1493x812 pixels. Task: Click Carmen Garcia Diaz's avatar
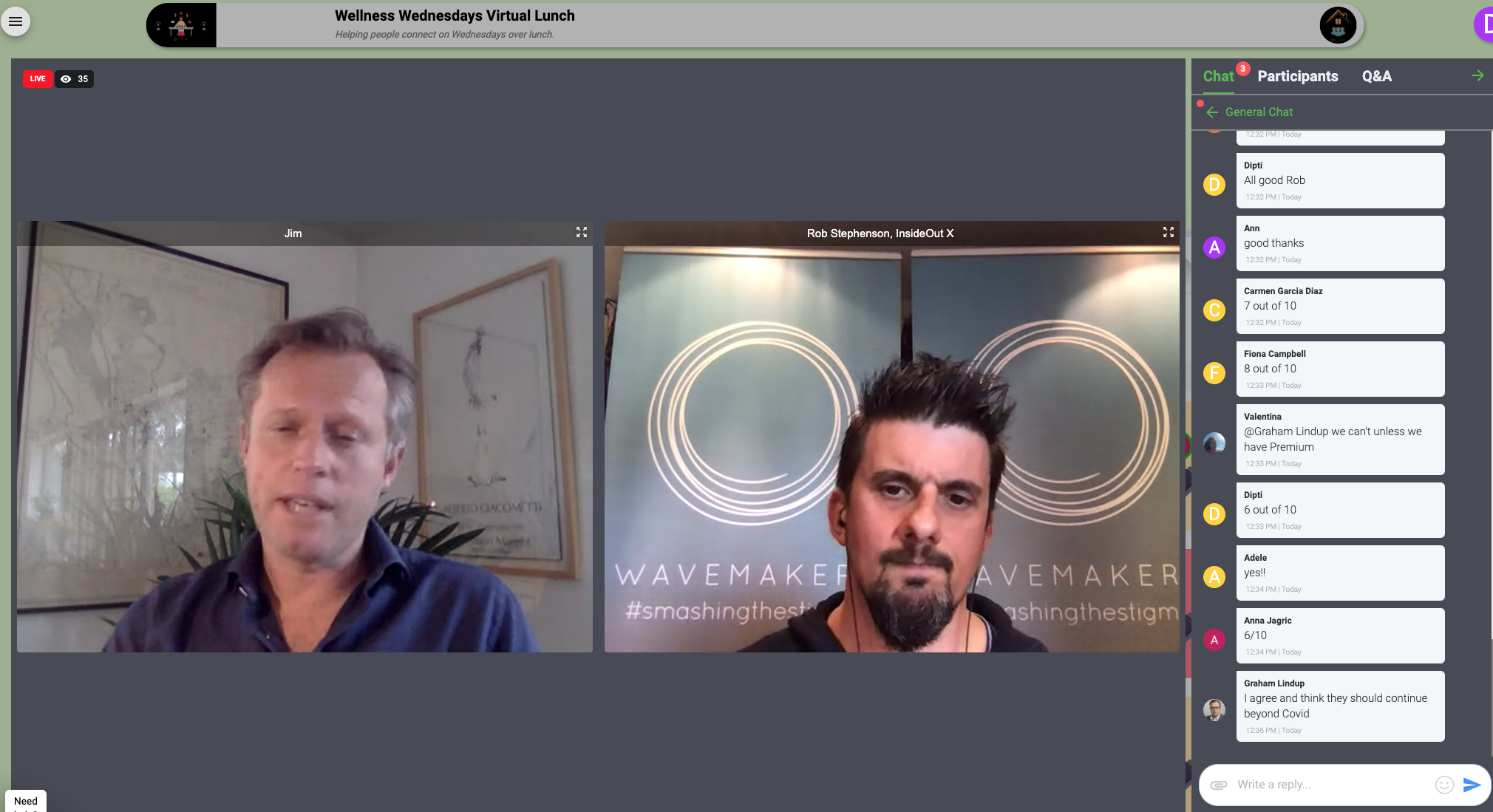tap(1214, 310)
